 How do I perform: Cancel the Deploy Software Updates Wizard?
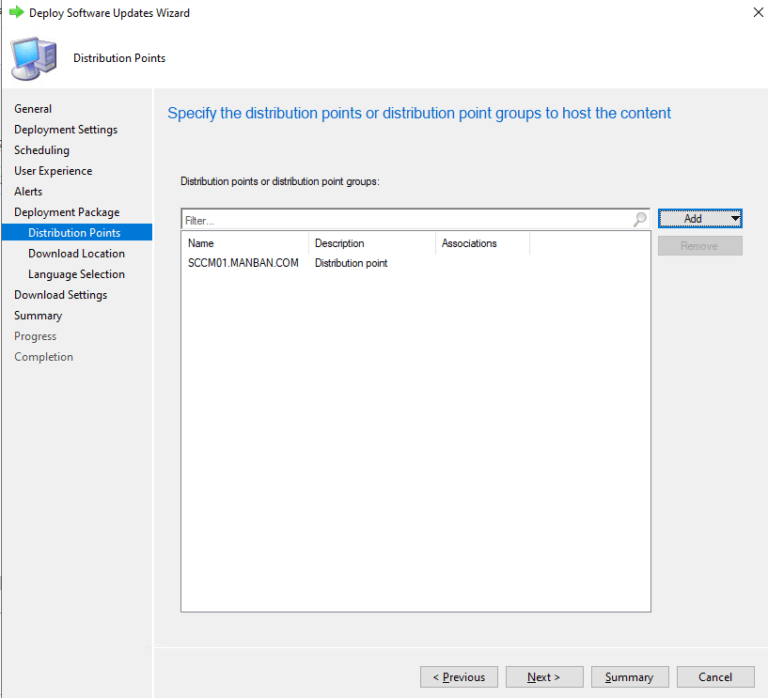click(x=715, y=677)
